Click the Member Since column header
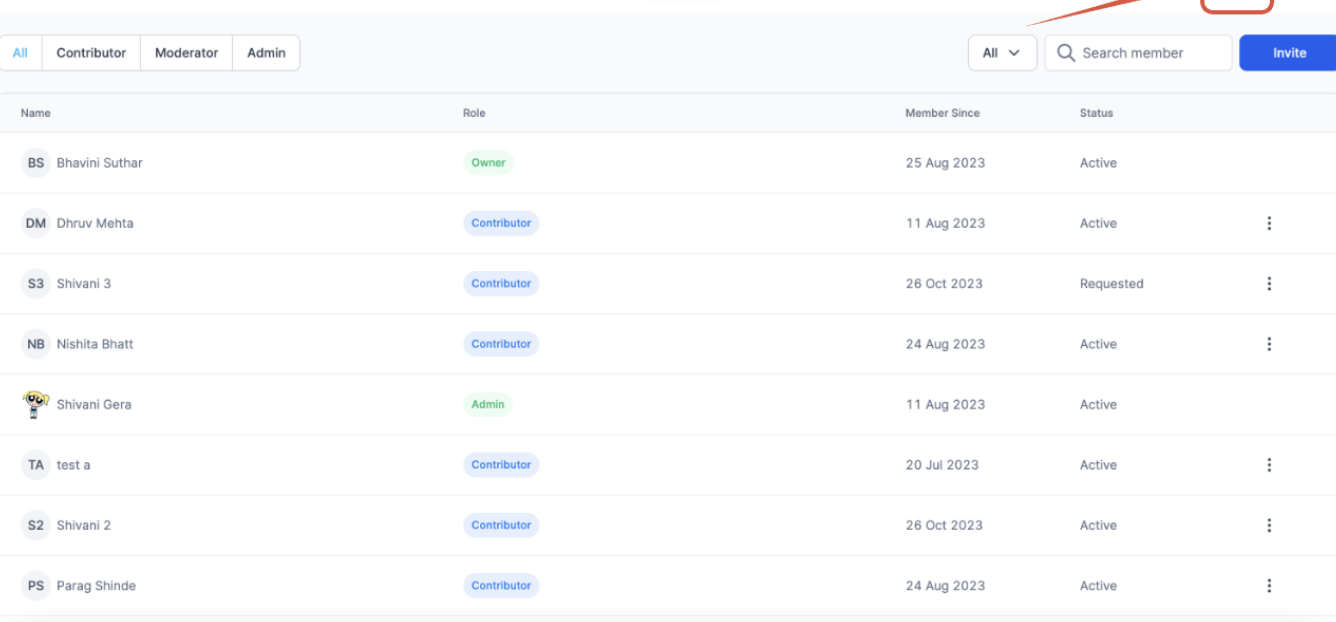The image size is (1336, 622). pyautogui.click(x=943, y=113)
